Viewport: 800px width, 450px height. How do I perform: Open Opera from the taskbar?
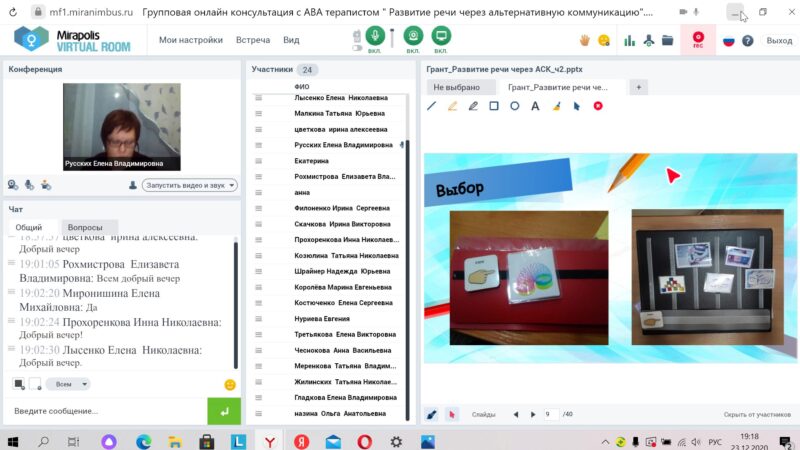click(x=365, y=442)
